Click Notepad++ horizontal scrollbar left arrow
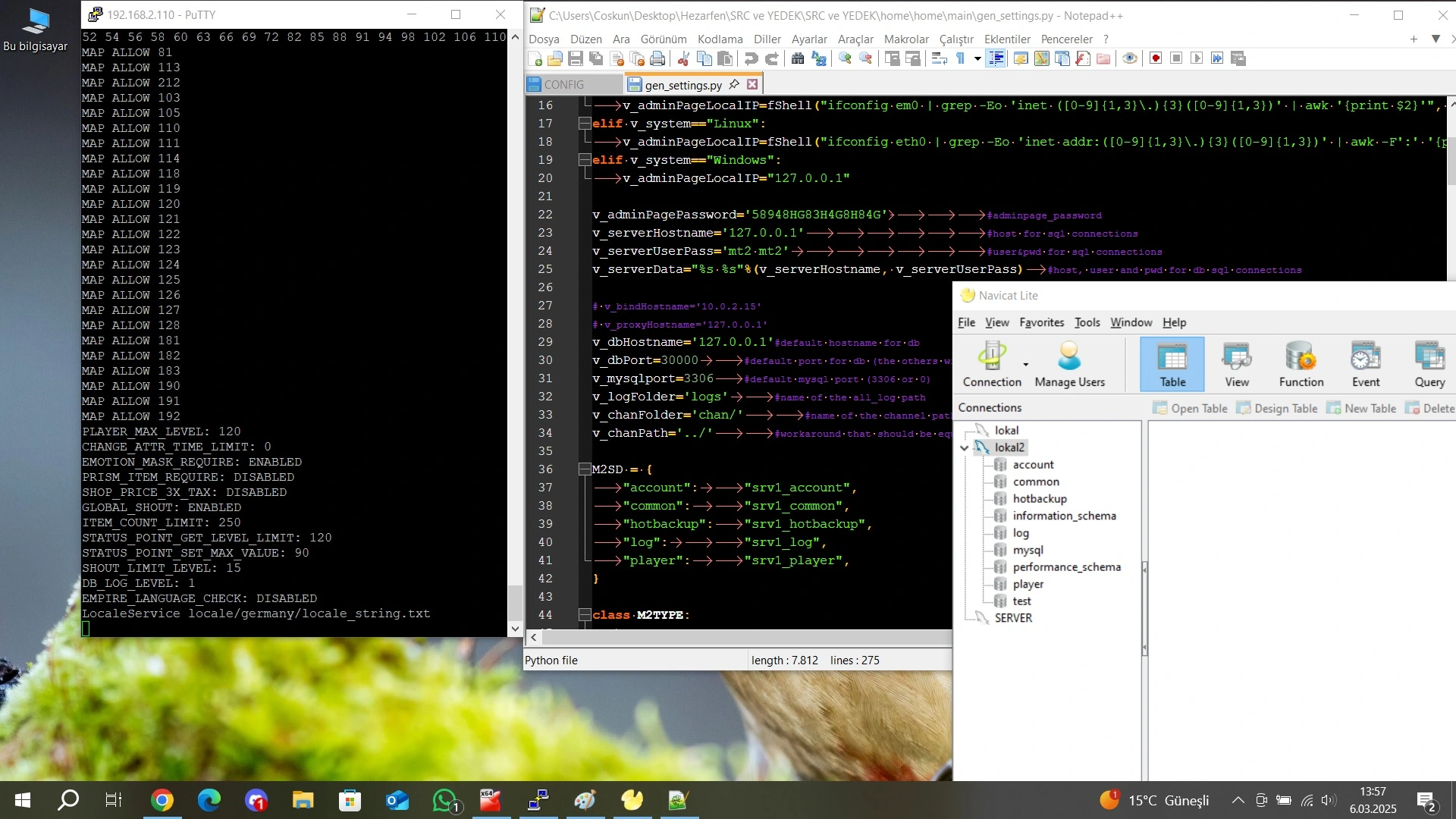Viewport: 1456px width, 819px height. pyautogui.click(x=534, y=638)
